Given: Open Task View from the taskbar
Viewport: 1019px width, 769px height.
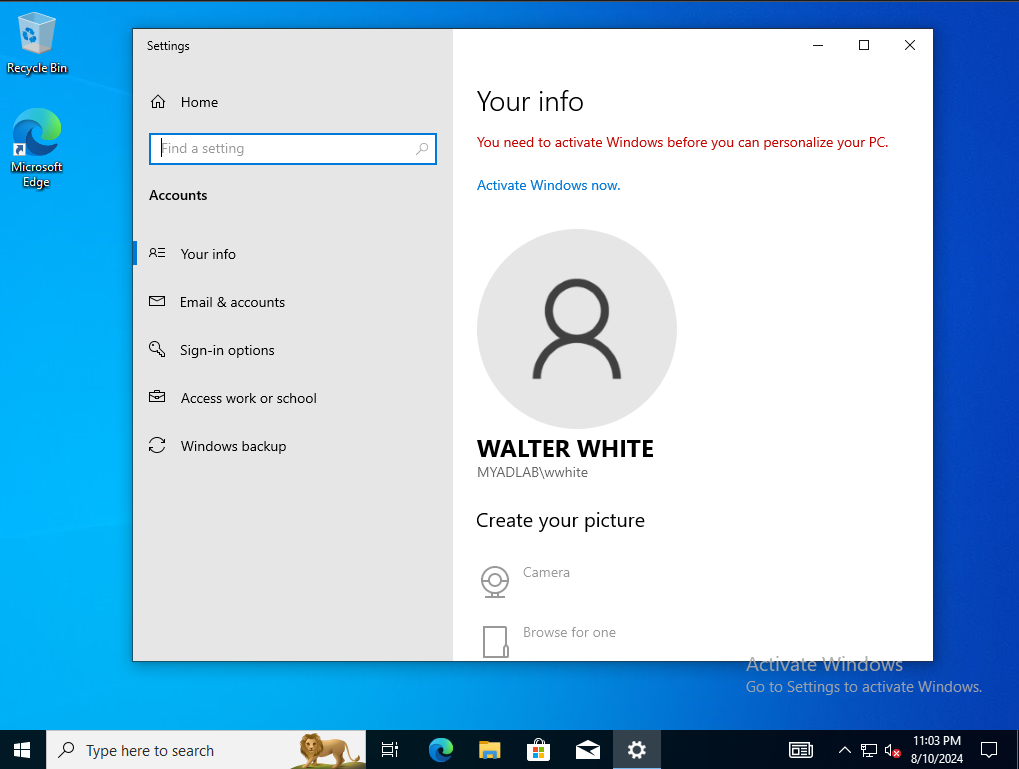Looking at the screenshot, I should (x=389, y=750).
